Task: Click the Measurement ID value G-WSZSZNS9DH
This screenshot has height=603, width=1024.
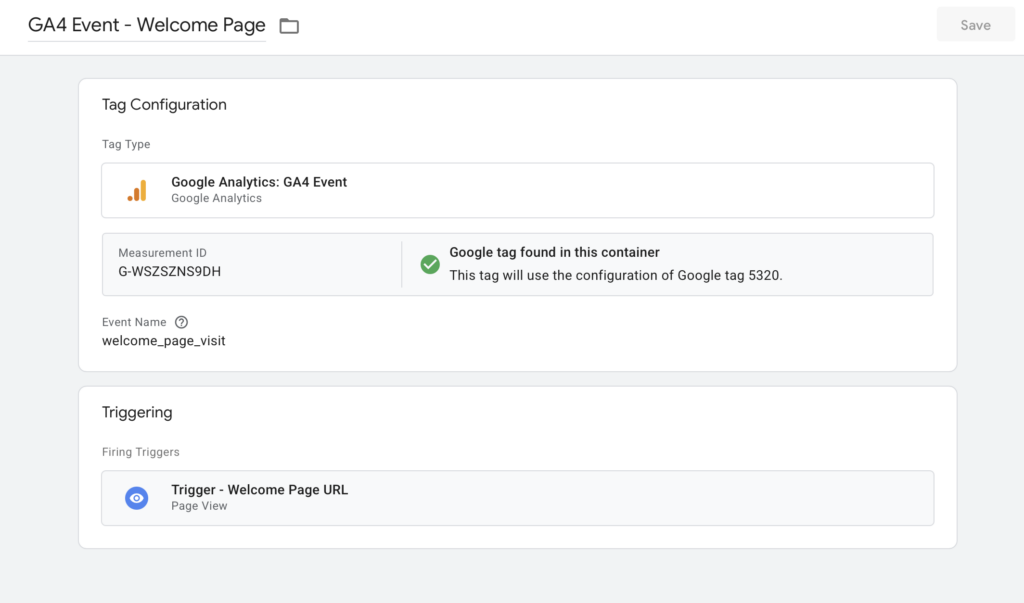Action: [169, 271]
